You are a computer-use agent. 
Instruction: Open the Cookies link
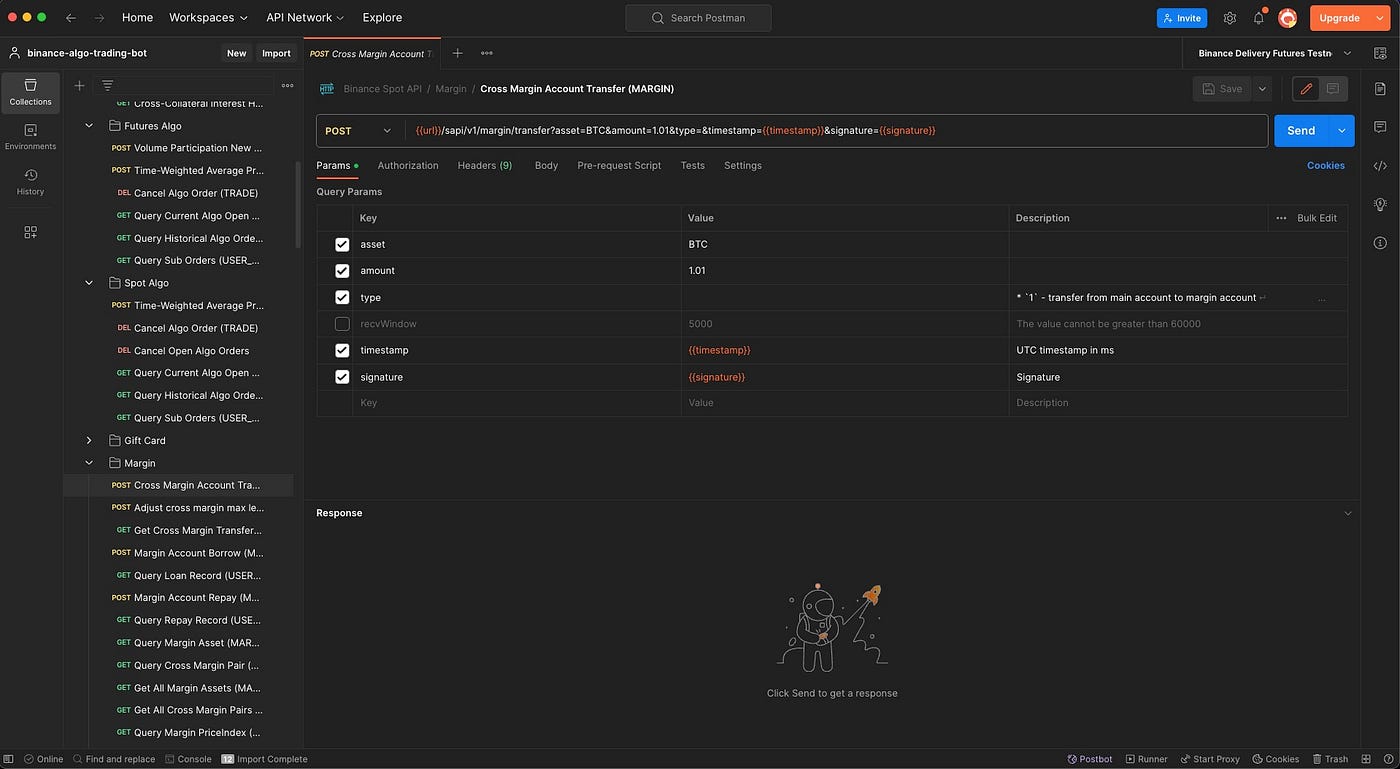point(1326,165)
